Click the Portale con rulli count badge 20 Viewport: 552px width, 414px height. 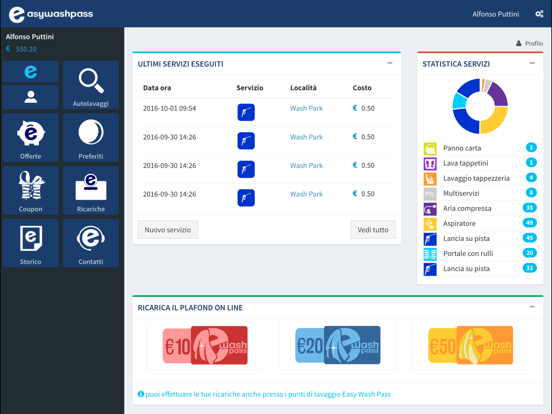click(529, 253)
